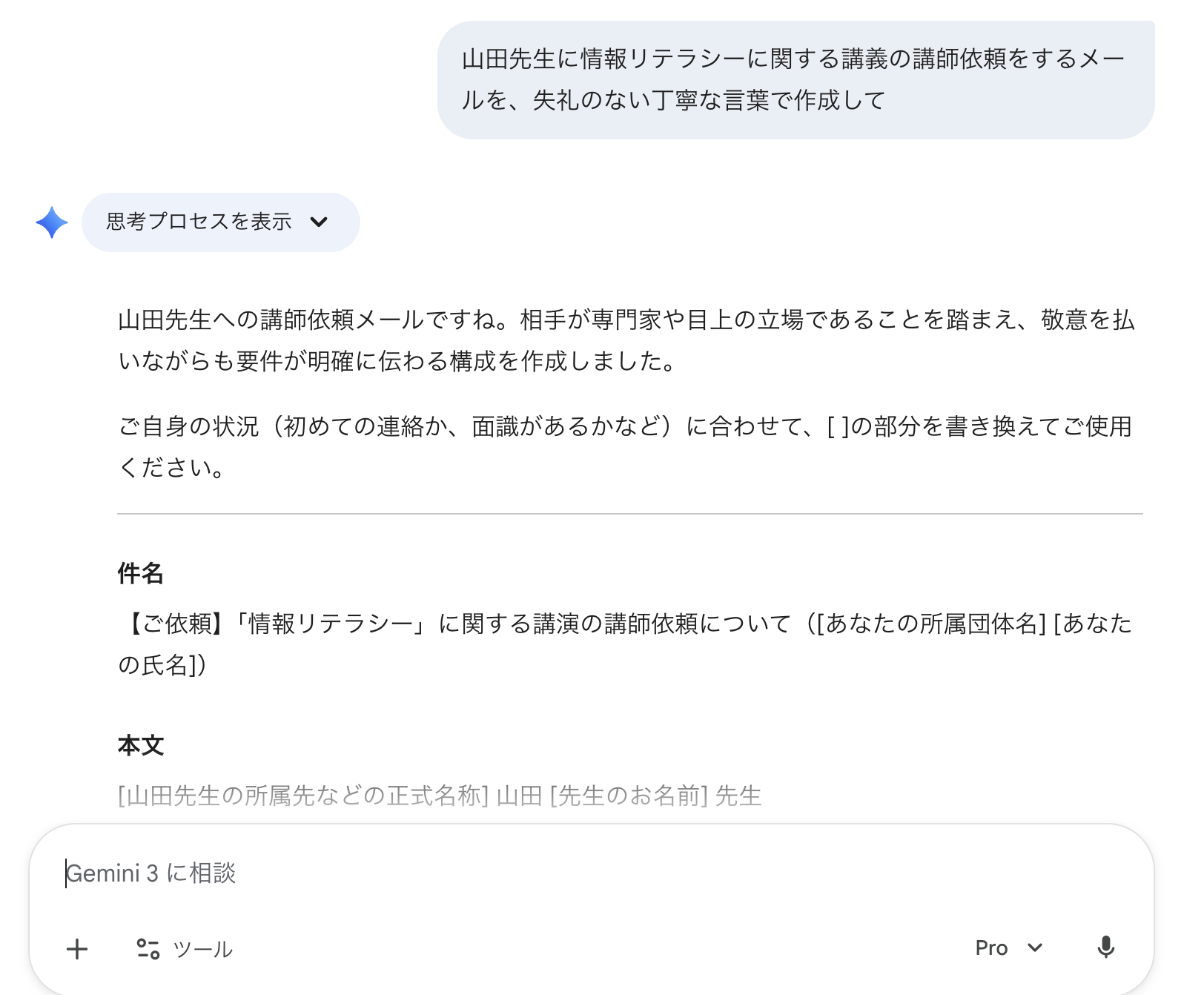Viewport: 1204px width, 995px height.
Task: Open the ツール menu label
Action: tap(202, 949)
